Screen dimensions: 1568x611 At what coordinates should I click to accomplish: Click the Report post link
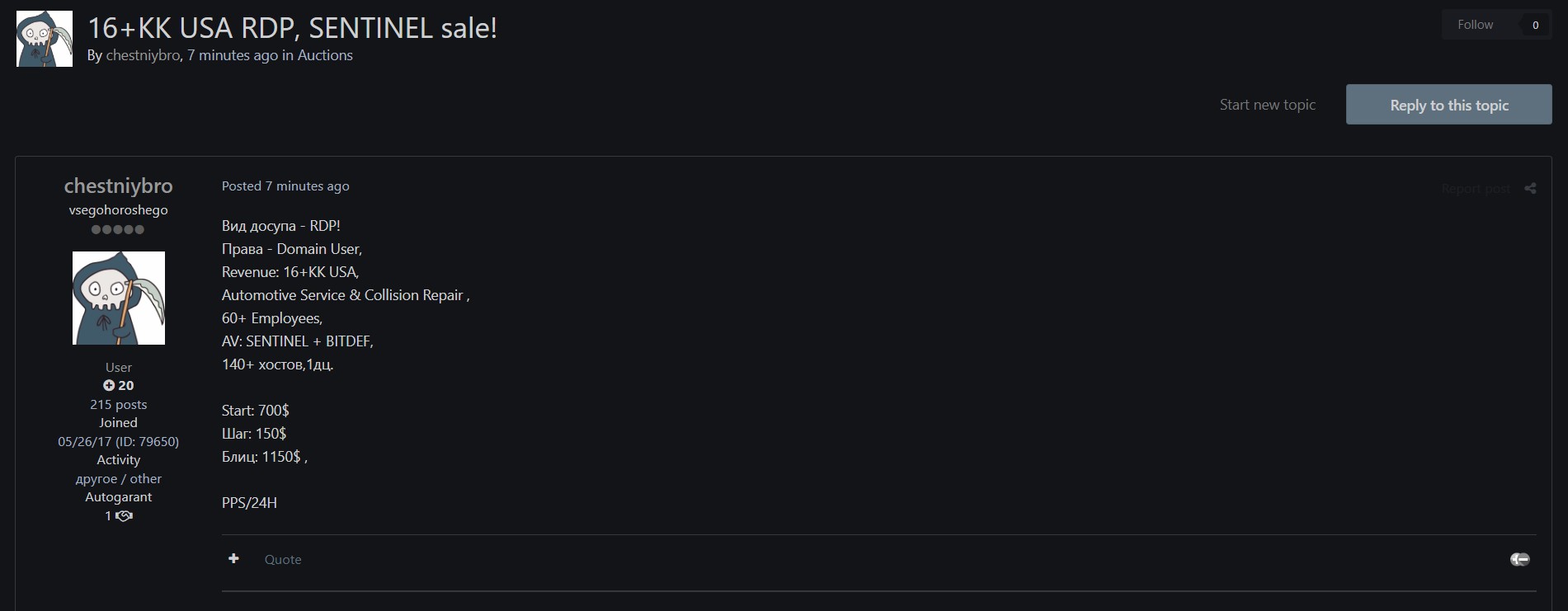tap(1476, 189)
